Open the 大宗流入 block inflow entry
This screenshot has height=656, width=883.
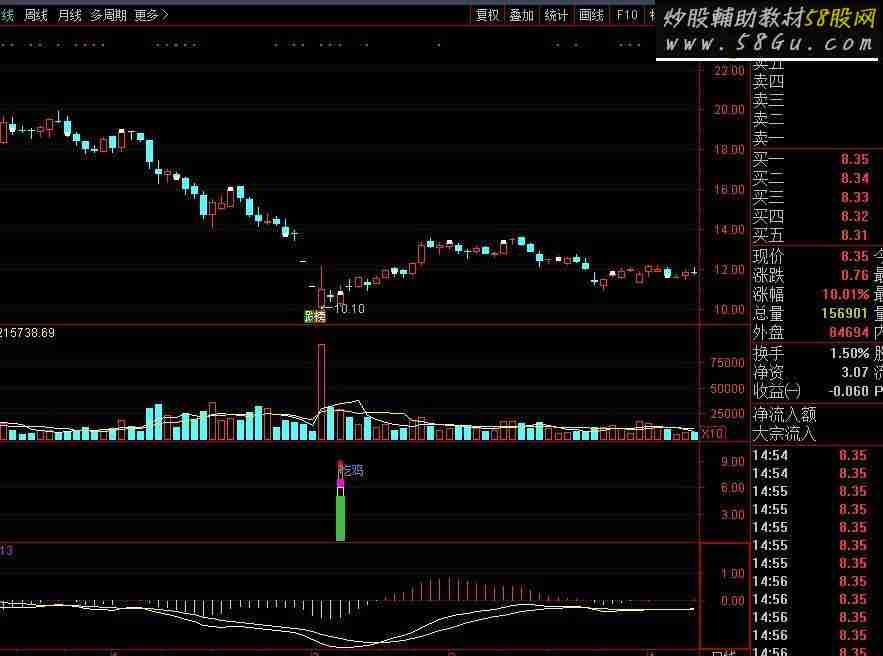(x=784, y=434)
